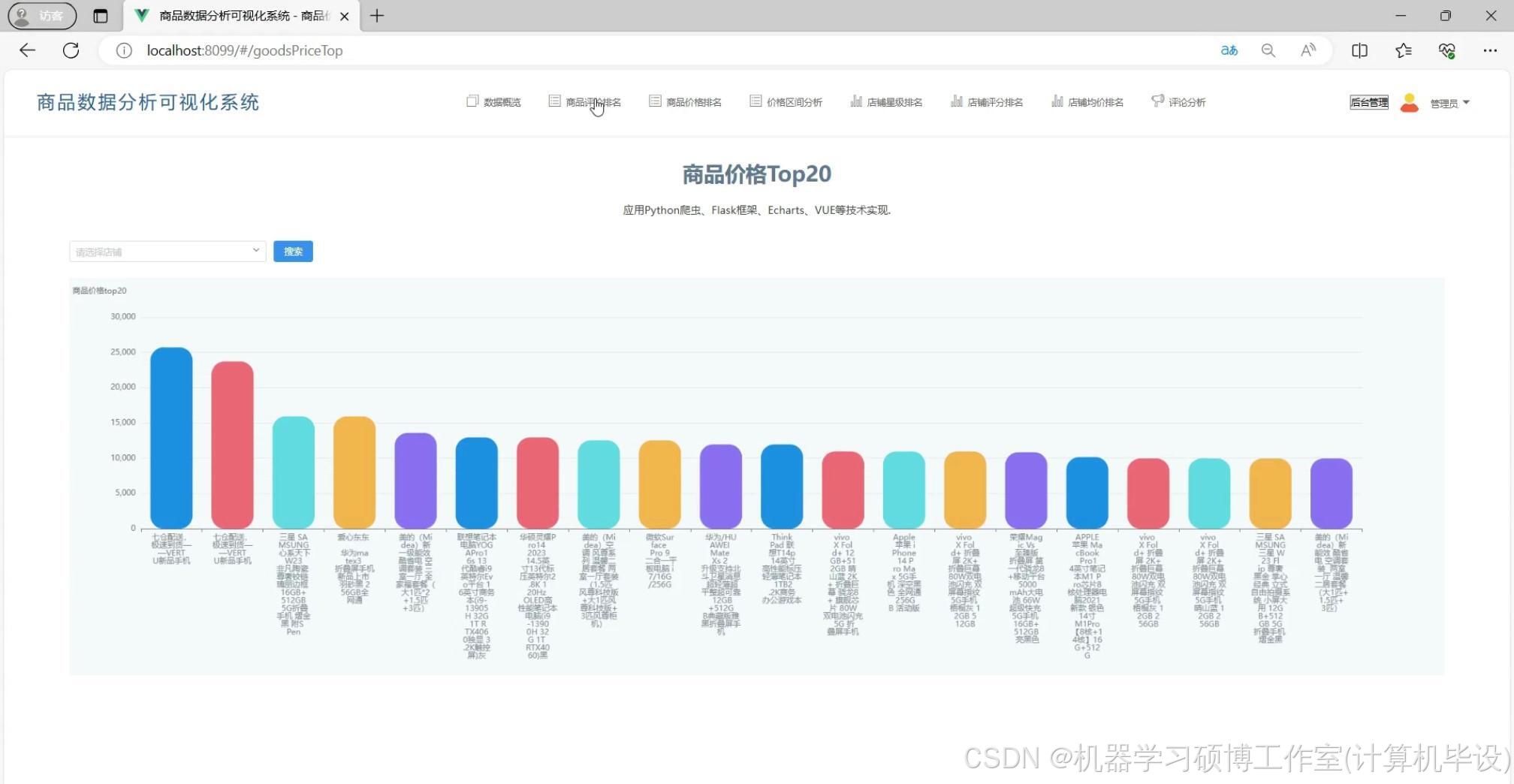Open the 请选择店铺 store select dropdown

[x=167, y=252]
